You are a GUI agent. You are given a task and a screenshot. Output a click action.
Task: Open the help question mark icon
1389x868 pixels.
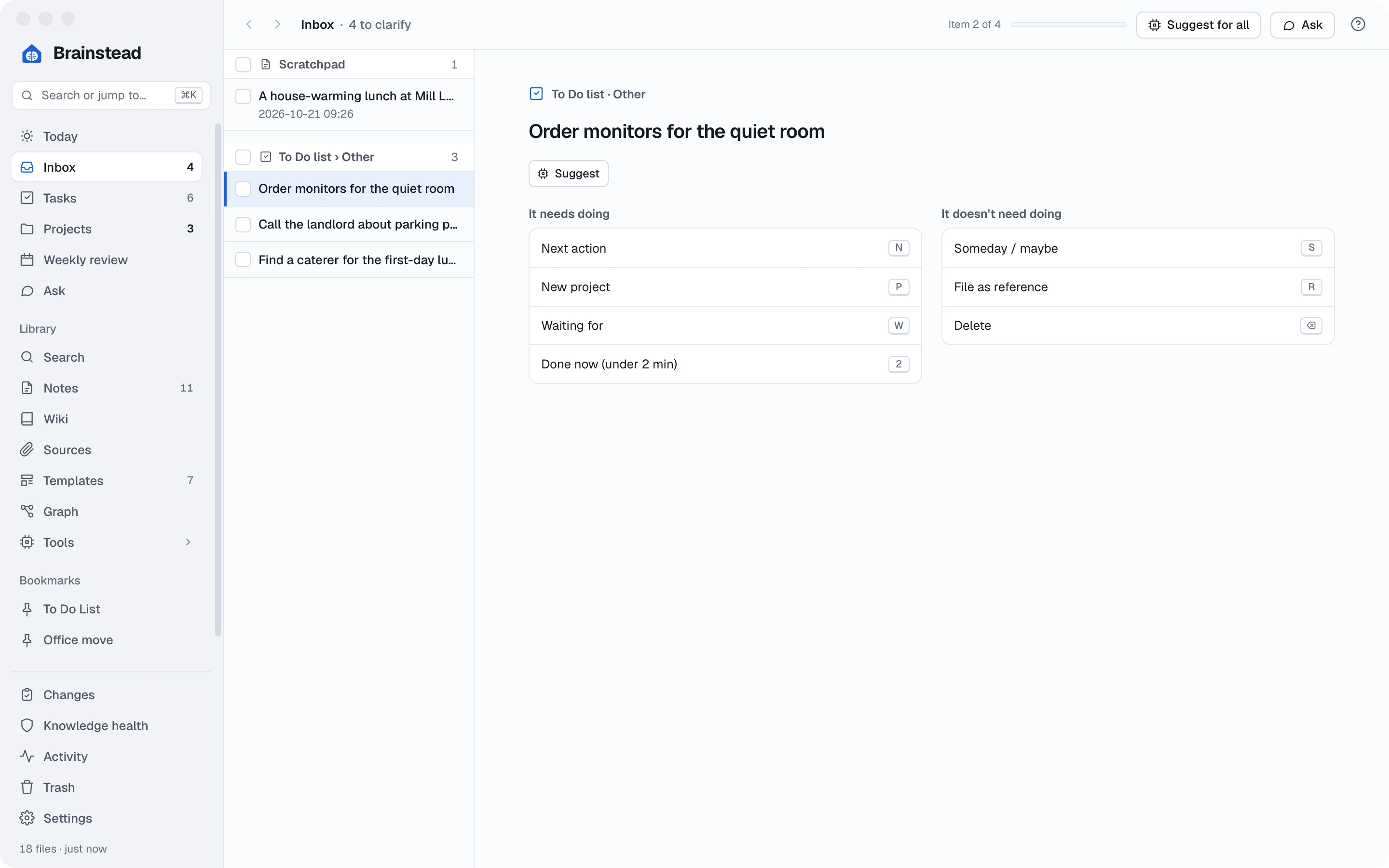1358,25
